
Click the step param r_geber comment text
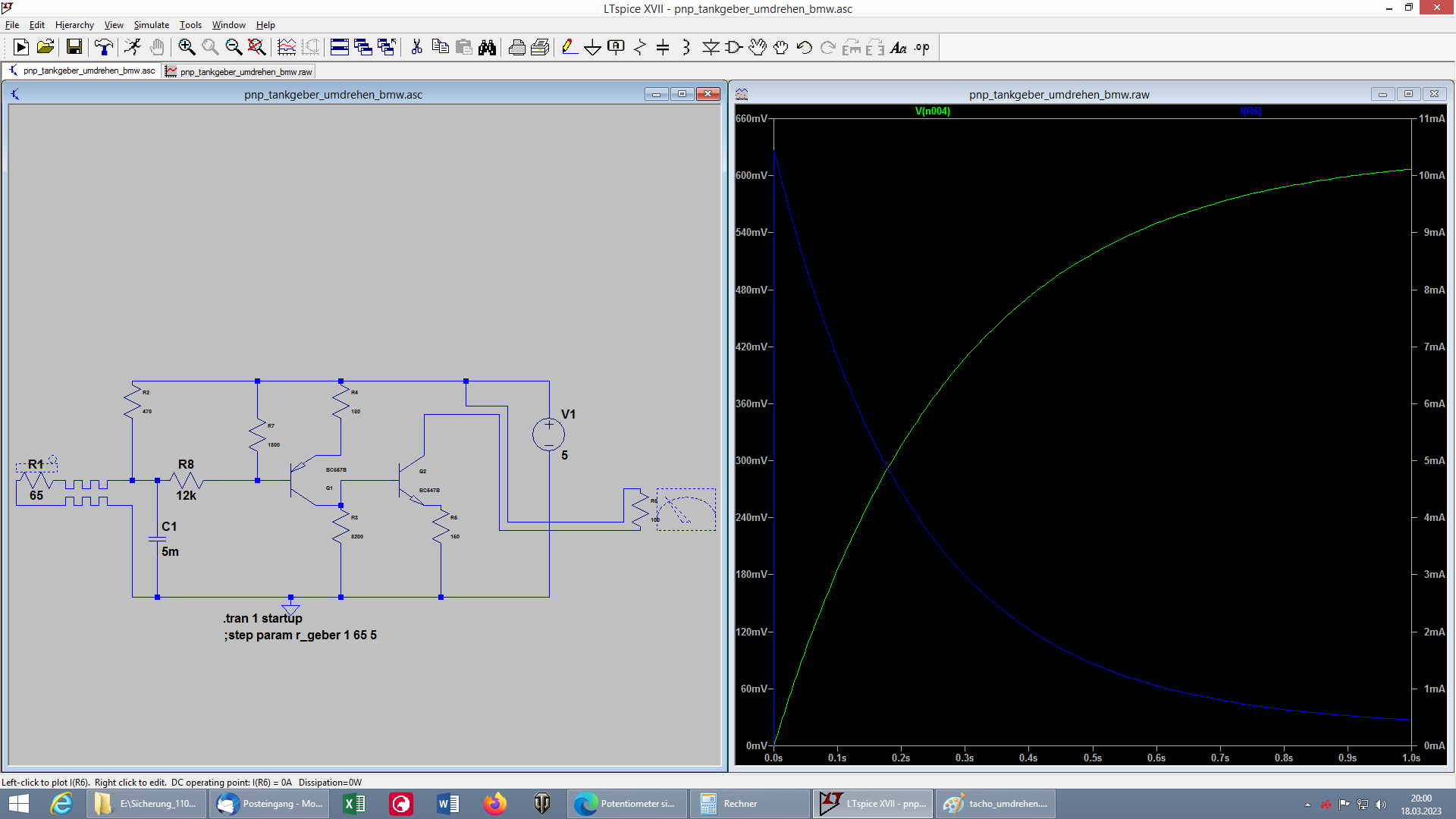(300, 635)
